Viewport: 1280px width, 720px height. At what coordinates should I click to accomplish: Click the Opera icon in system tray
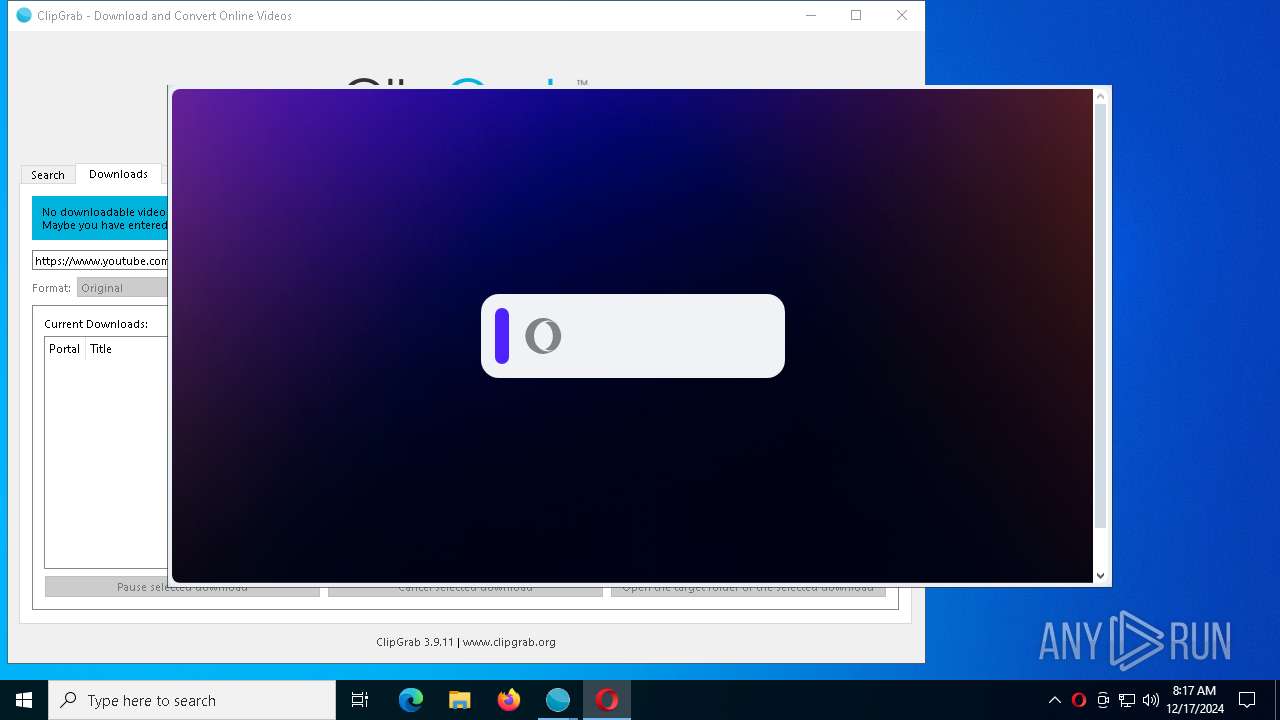point(1079,700)
